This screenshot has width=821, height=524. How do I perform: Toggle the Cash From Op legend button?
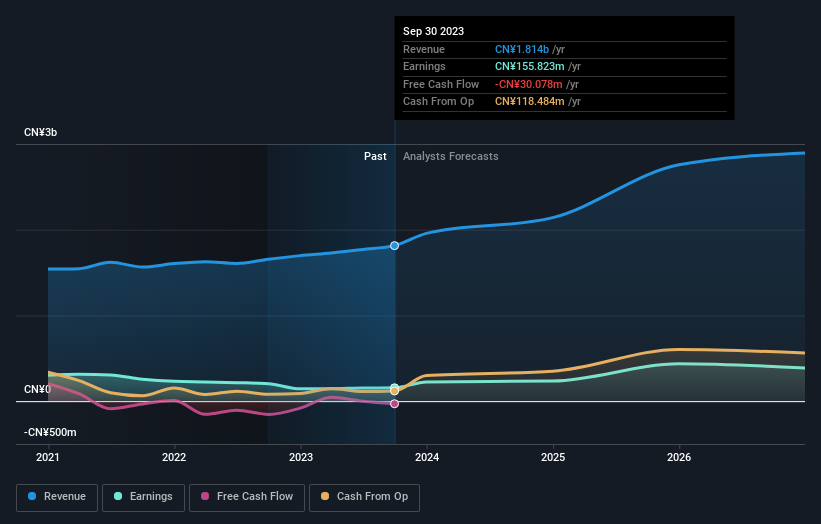364,497
